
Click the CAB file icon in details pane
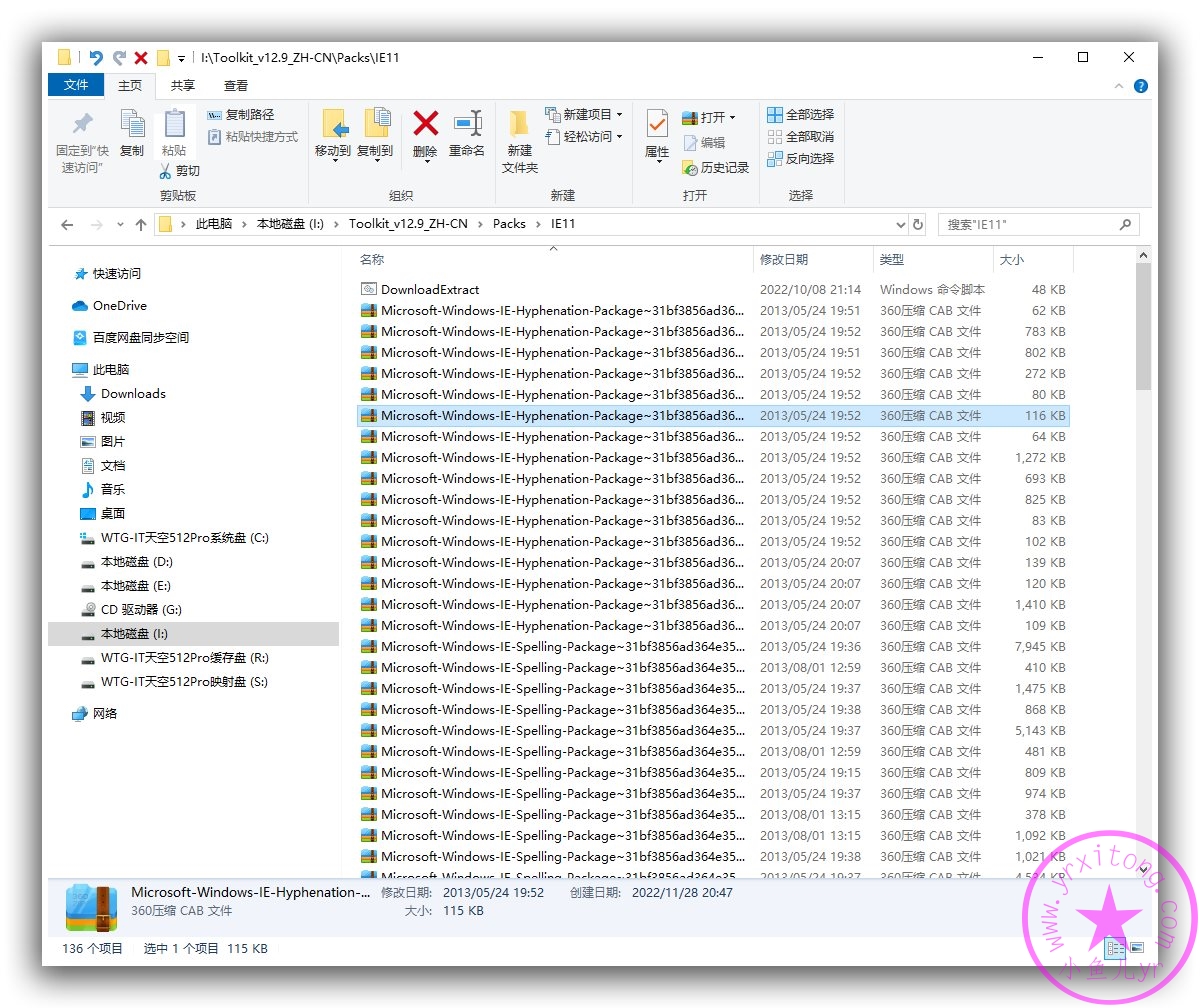coord(91,907)
